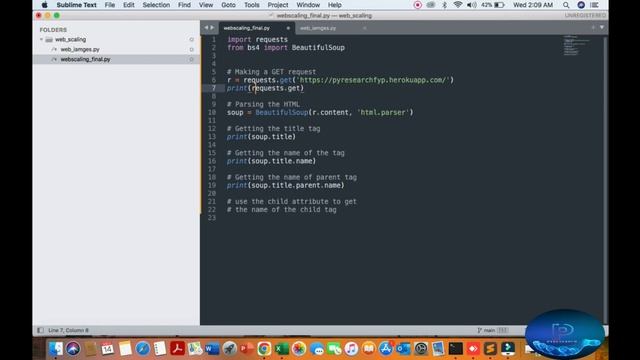Open the Selection menu
Image resolution: width=640 pixels, height=360 pixels.
coord(156,5)
